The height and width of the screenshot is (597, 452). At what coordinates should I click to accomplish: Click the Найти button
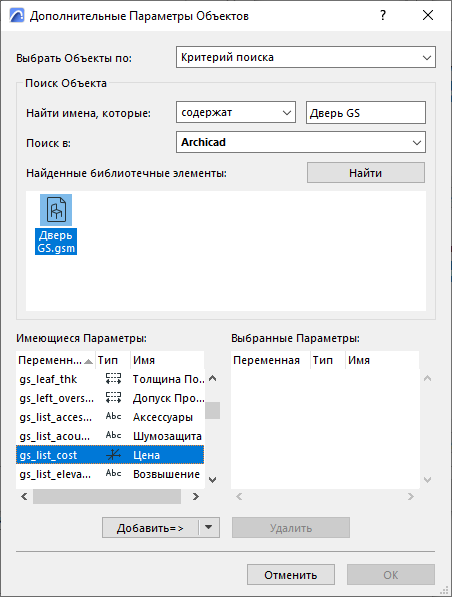[x=366, y=173]
